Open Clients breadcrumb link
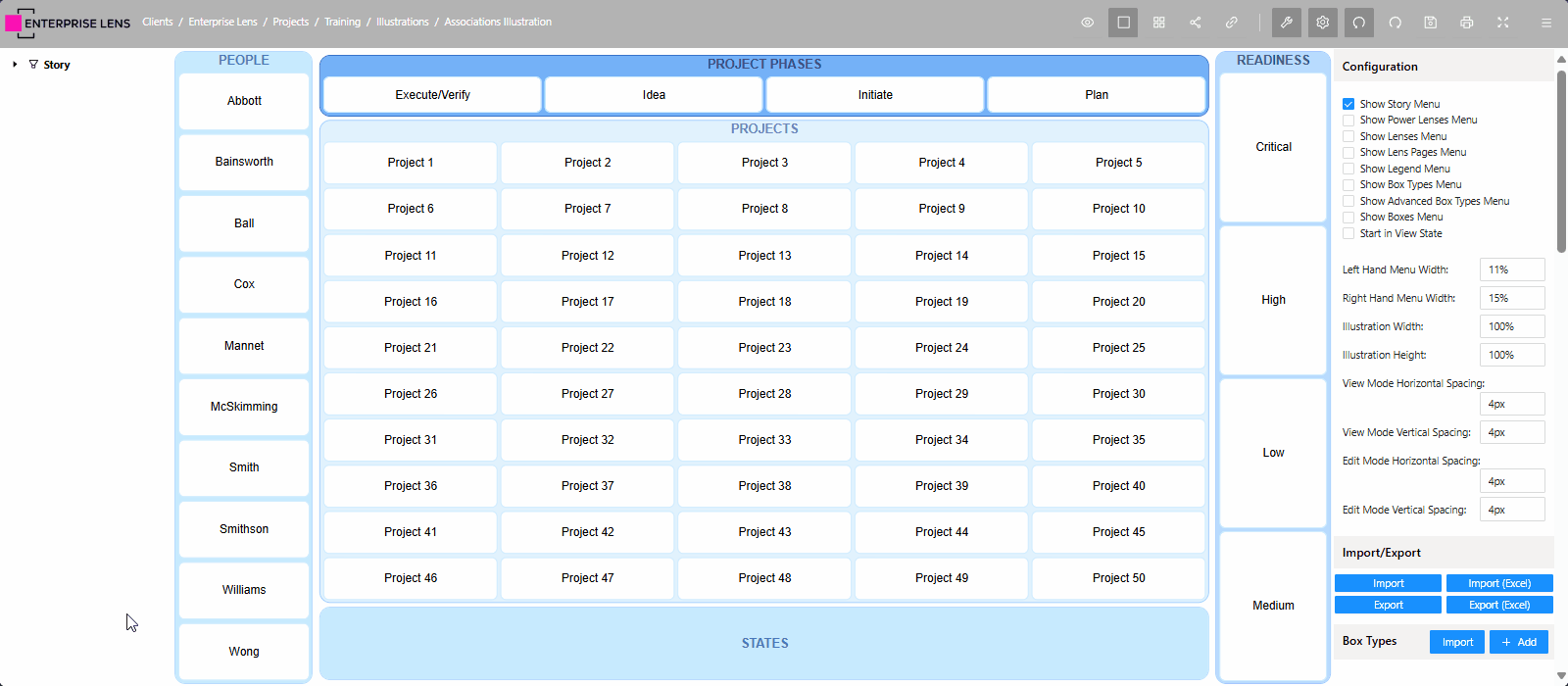This screenshot has height=686, width=1568. click(157, 22)
